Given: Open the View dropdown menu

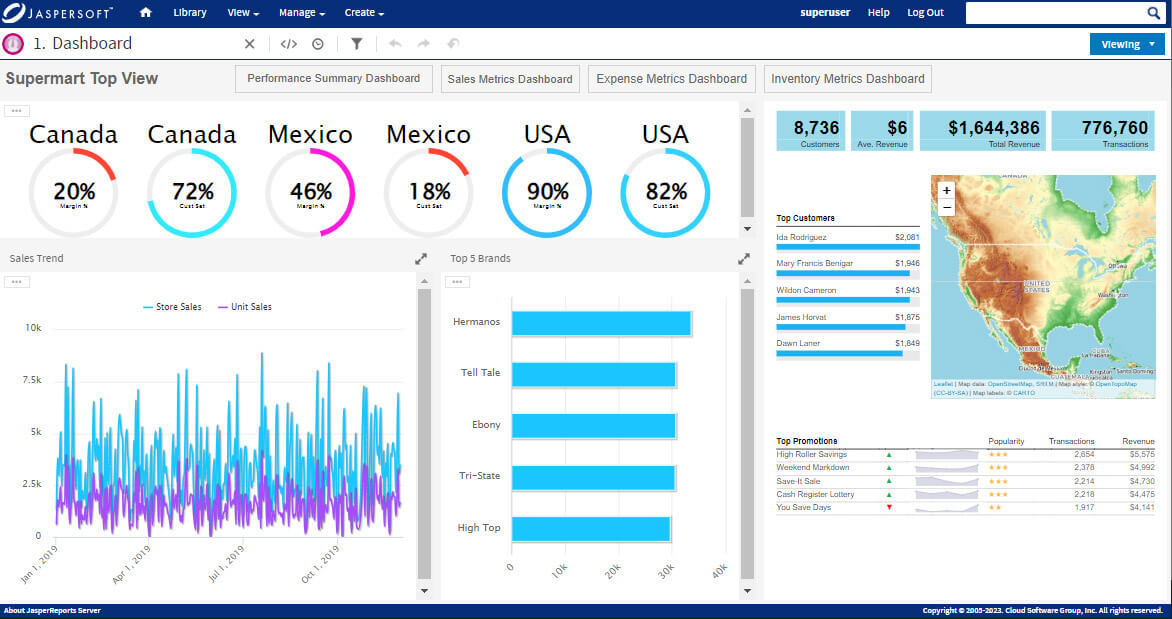Looking at the screenshot, I should pos(242,13).
